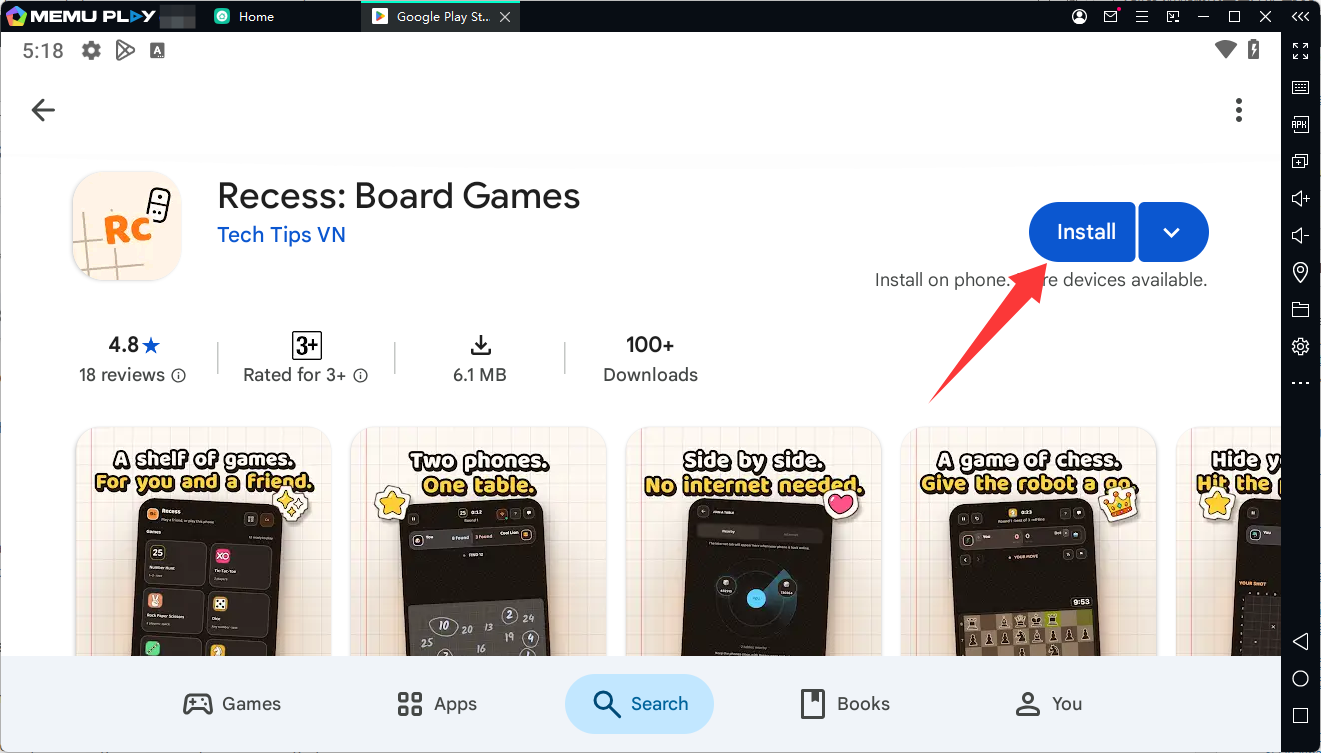Click the reviews info icon
Viewport: 1321px width, 753px height.
pyautogui.click(x=178, y=376)
